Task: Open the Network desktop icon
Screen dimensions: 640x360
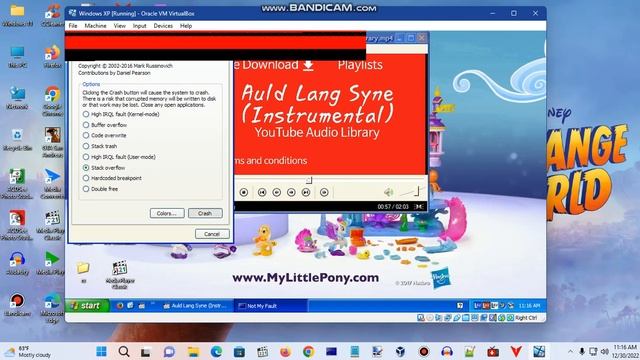Action: [x=18, y=98]
